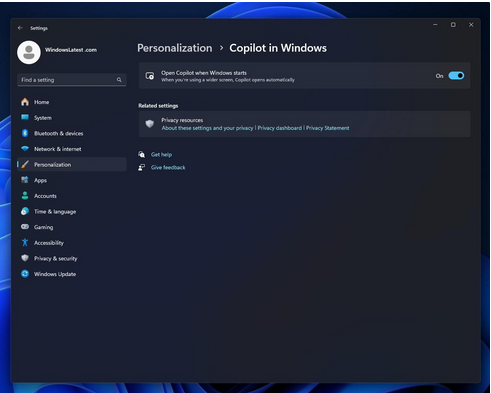Image resolution: width=491 pixels, height=393 pixels.
Task: Click the Give feedback link
Action: coord(168,167)
